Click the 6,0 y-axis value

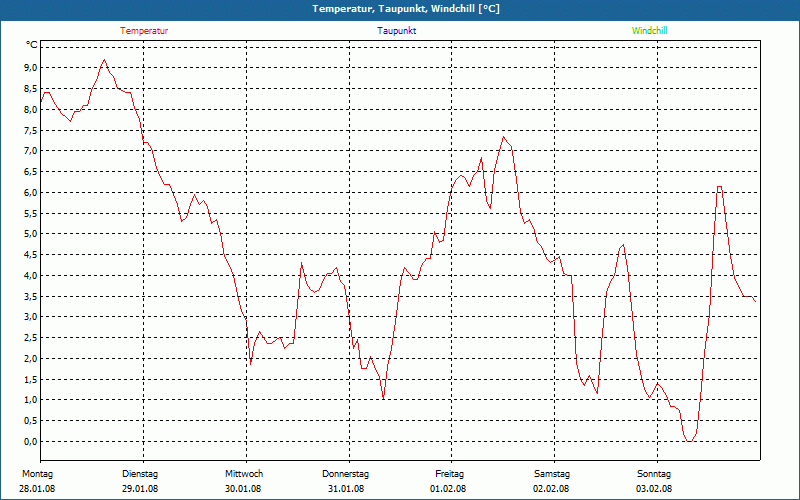pyautogui.click(x=31, y=192)
